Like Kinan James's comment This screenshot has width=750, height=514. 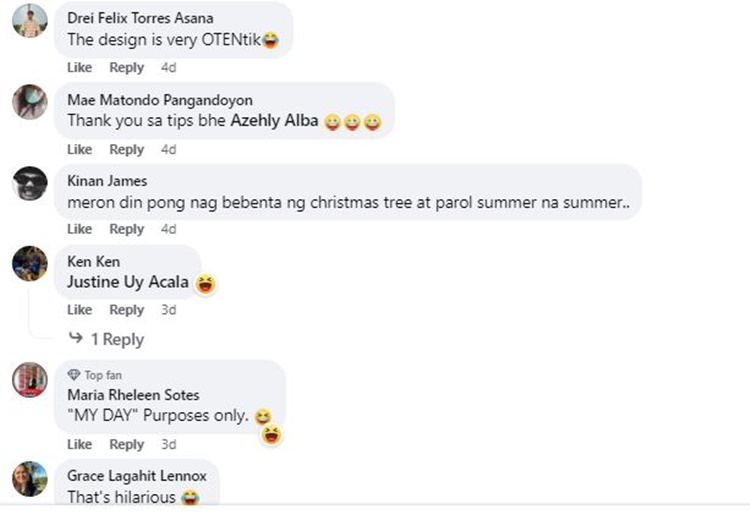79,229
